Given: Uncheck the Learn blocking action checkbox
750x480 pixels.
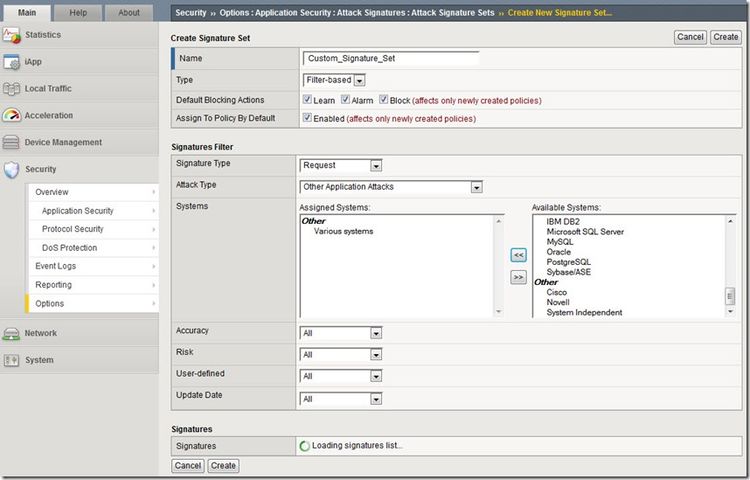Looking at the screenshot, I should pos(307,100).
